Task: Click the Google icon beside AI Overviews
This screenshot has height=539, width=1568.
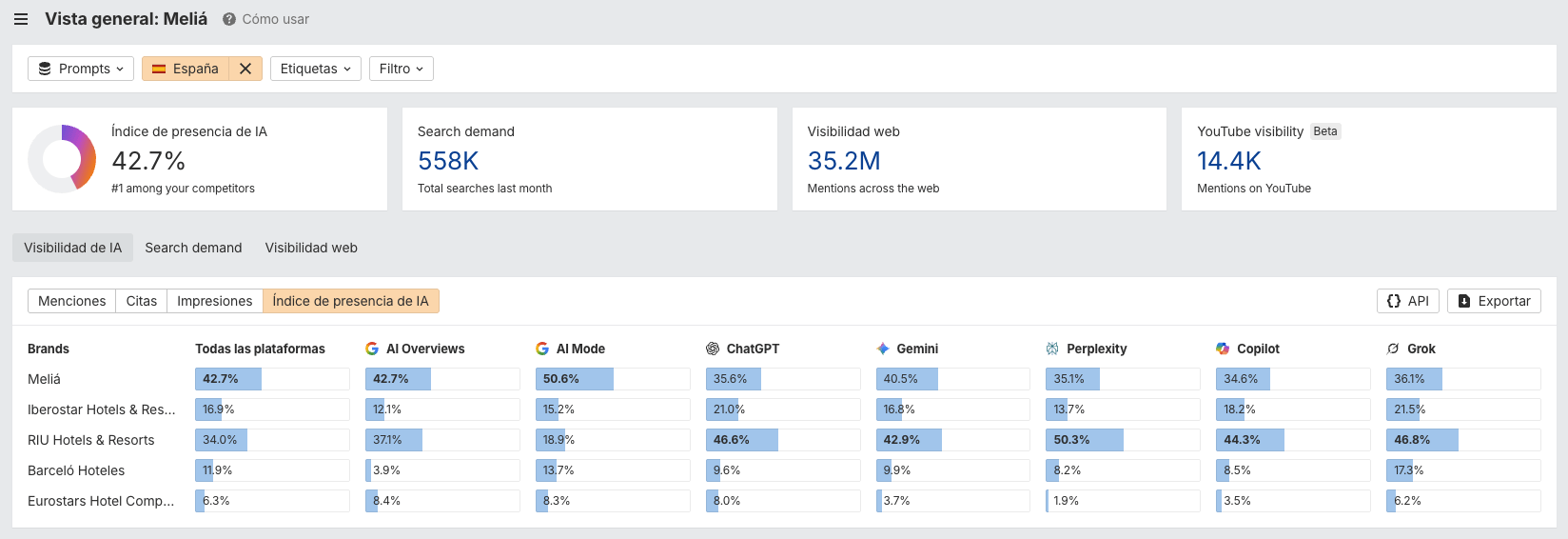Action: [372, 349]
